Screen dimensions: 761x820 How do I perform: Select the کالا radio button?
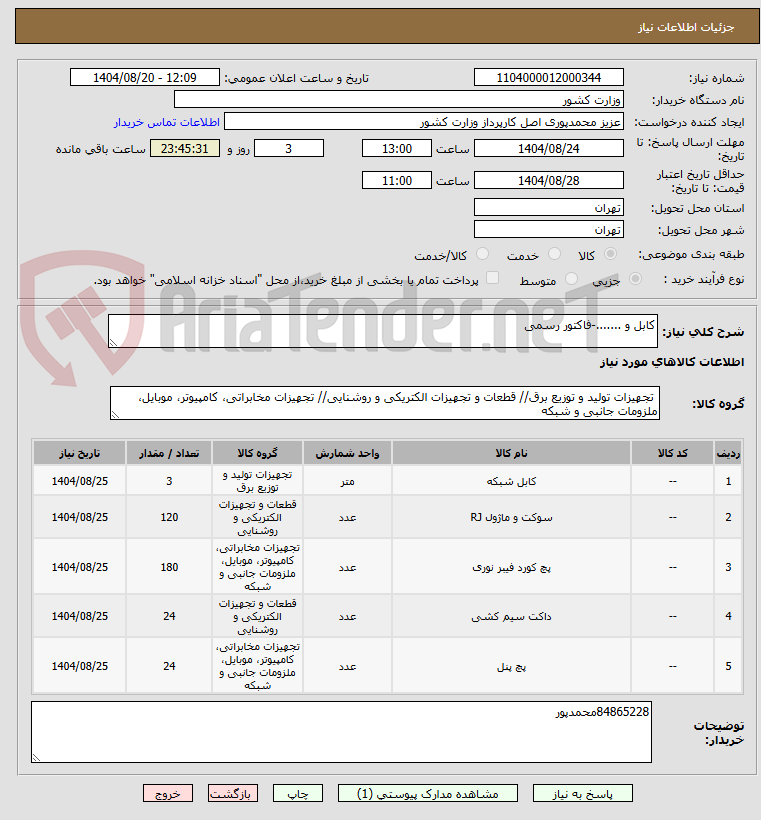point(610,254)
